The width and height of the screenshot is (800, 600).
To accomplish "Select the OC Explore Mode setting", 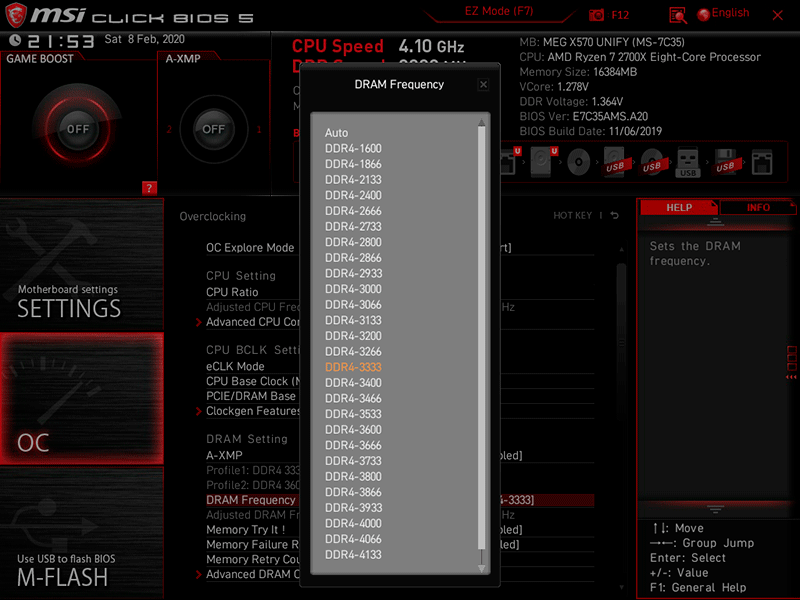I will click(250, 248).
